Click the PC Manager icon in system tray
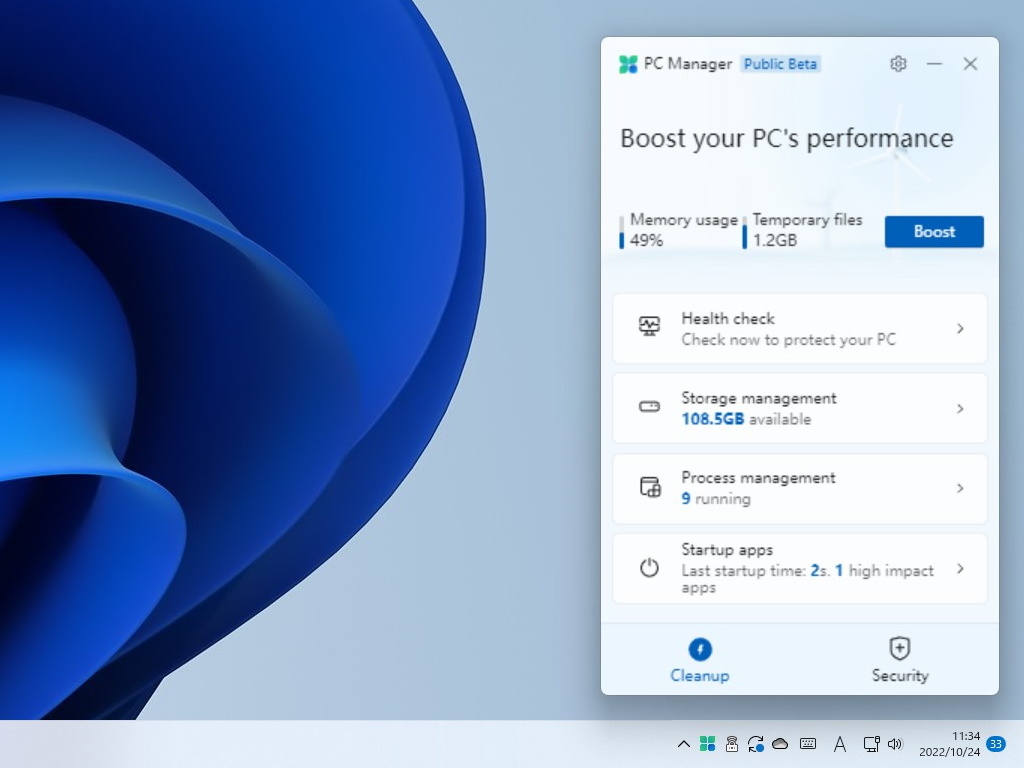This screenshot has height=768, width=1024. coord(708,744)
